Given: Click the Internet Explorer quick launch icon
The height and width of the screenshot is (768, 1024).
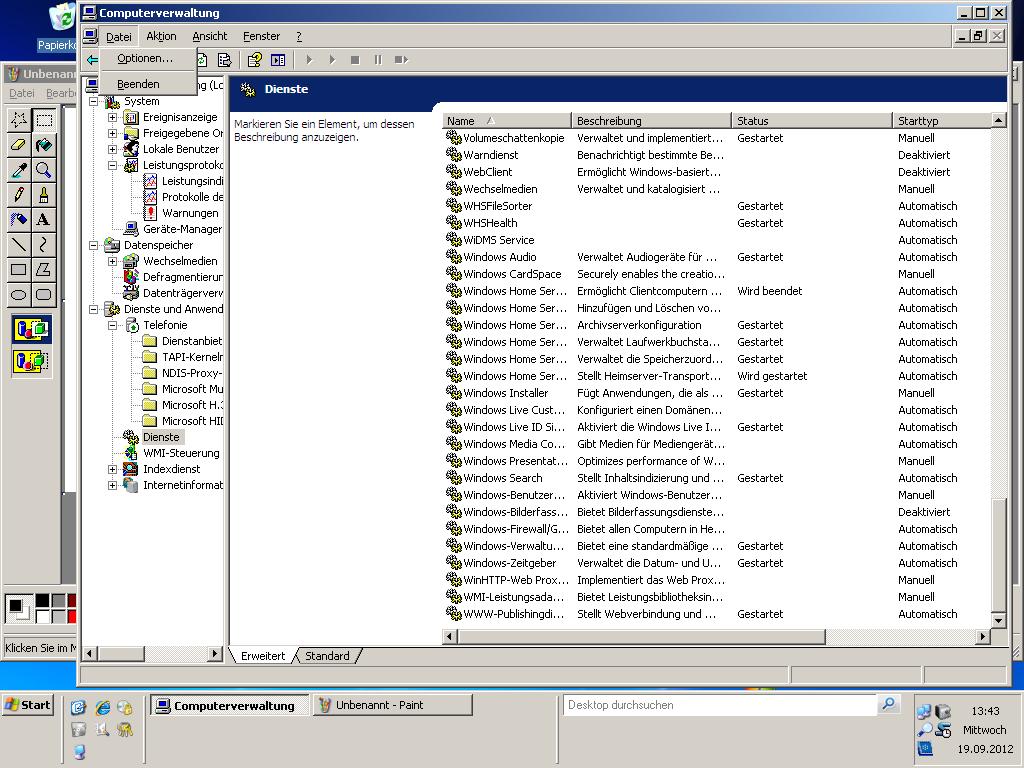Looking at the screenshot, I should coord(103,707).
